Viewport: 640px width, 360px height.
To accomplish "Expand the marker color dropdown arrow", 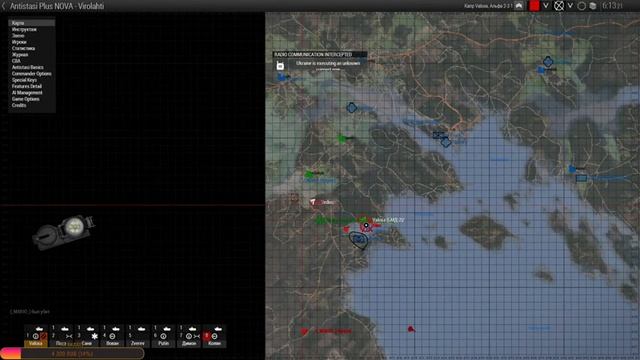I will [546, 6].
